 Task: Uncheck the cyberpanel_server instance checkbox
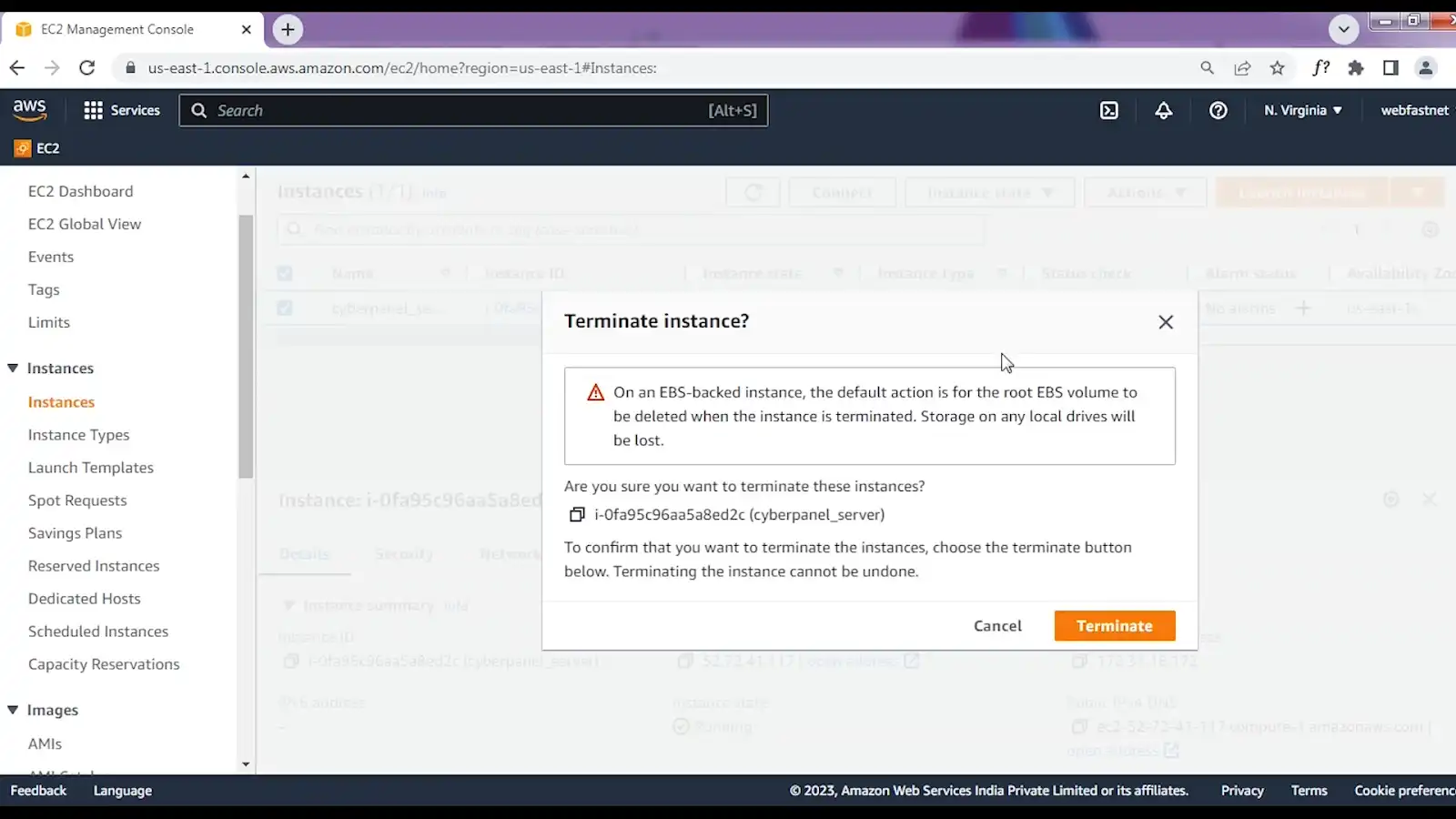[285, 308]
